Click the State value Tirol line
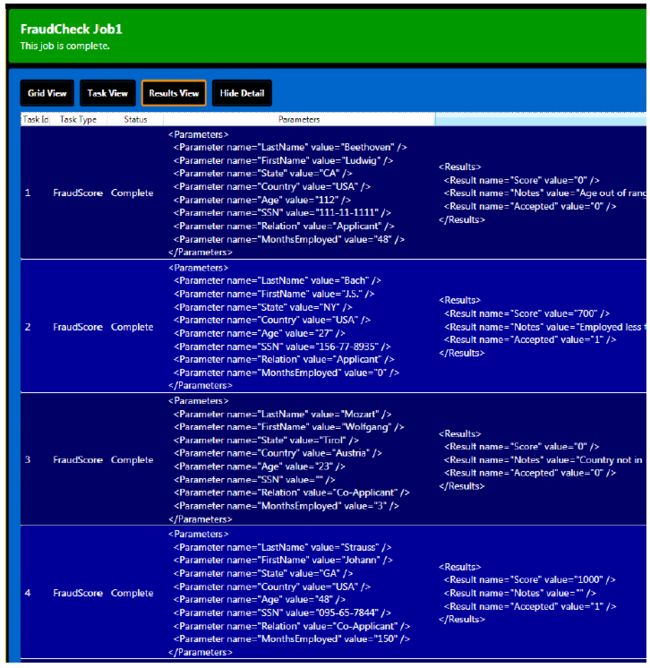This screenshot has height=668, width=650. point(266,440)
